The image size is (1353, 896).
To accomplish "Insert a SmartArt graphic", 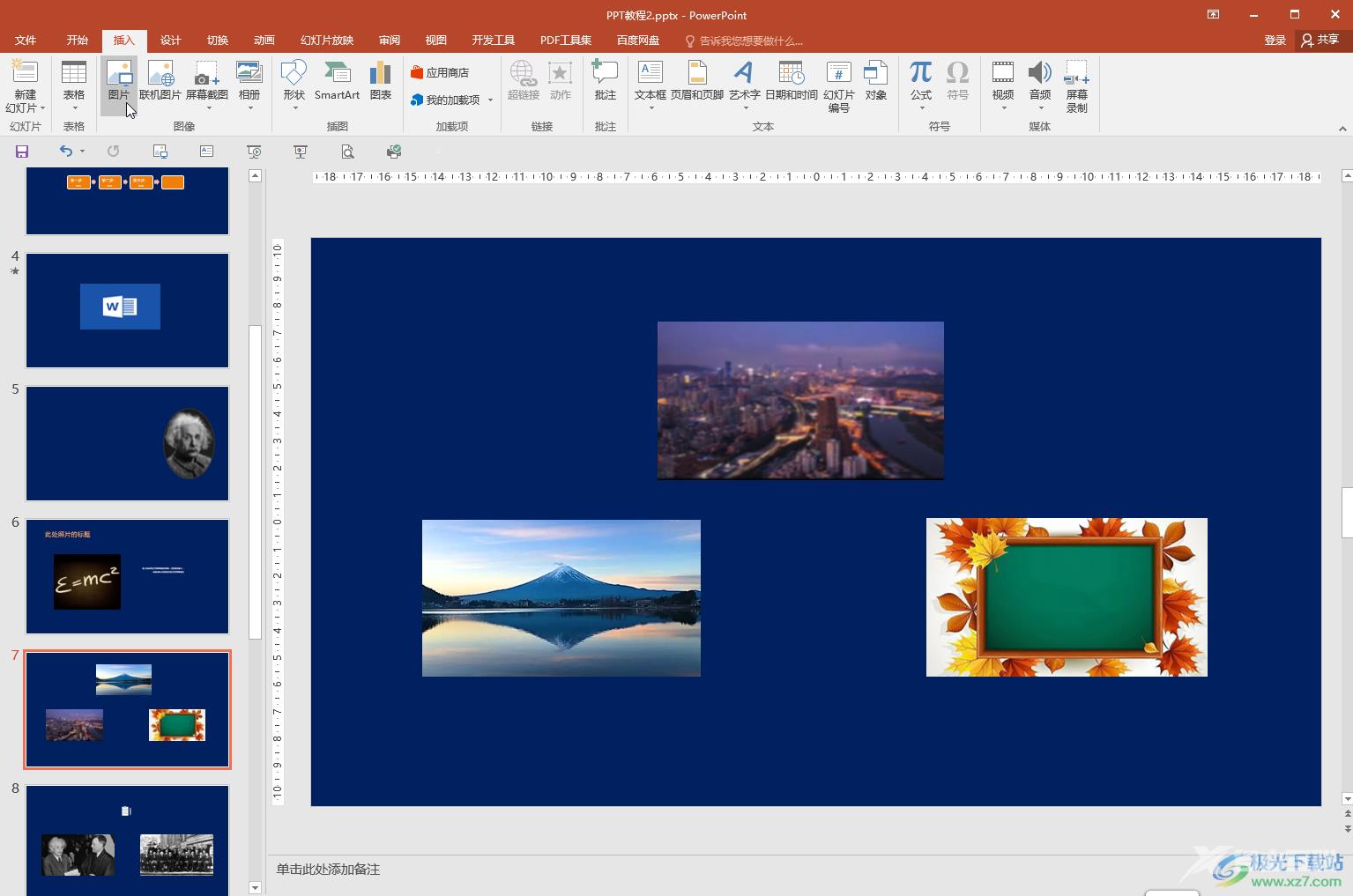I will click(337, 79).
